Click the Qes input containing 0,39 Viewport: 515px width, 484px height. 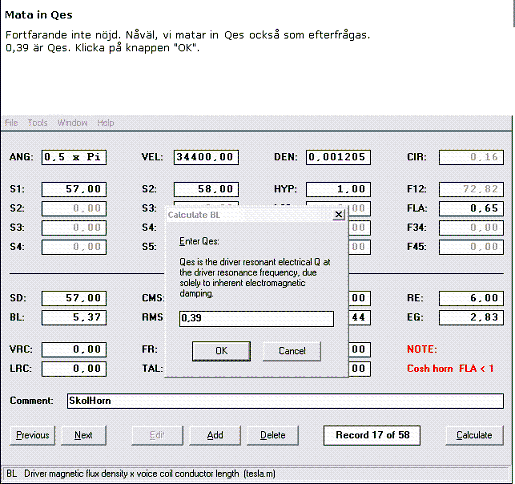click(256, 319)
